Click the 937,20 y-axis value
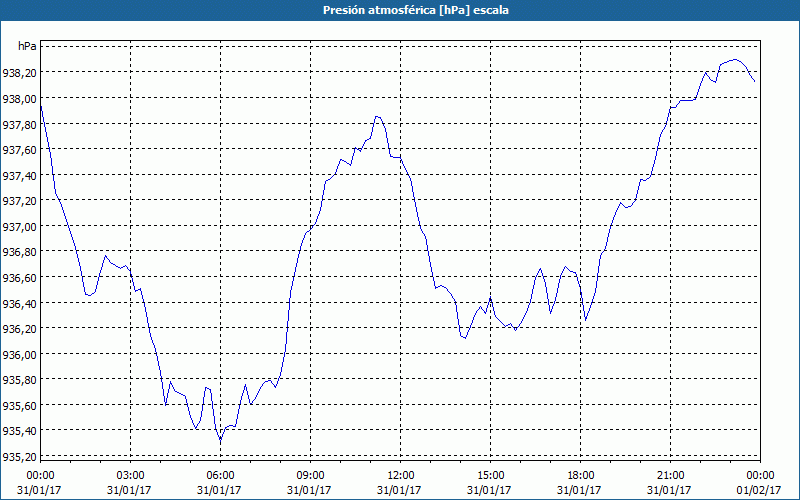 click(x=19, y=201)
